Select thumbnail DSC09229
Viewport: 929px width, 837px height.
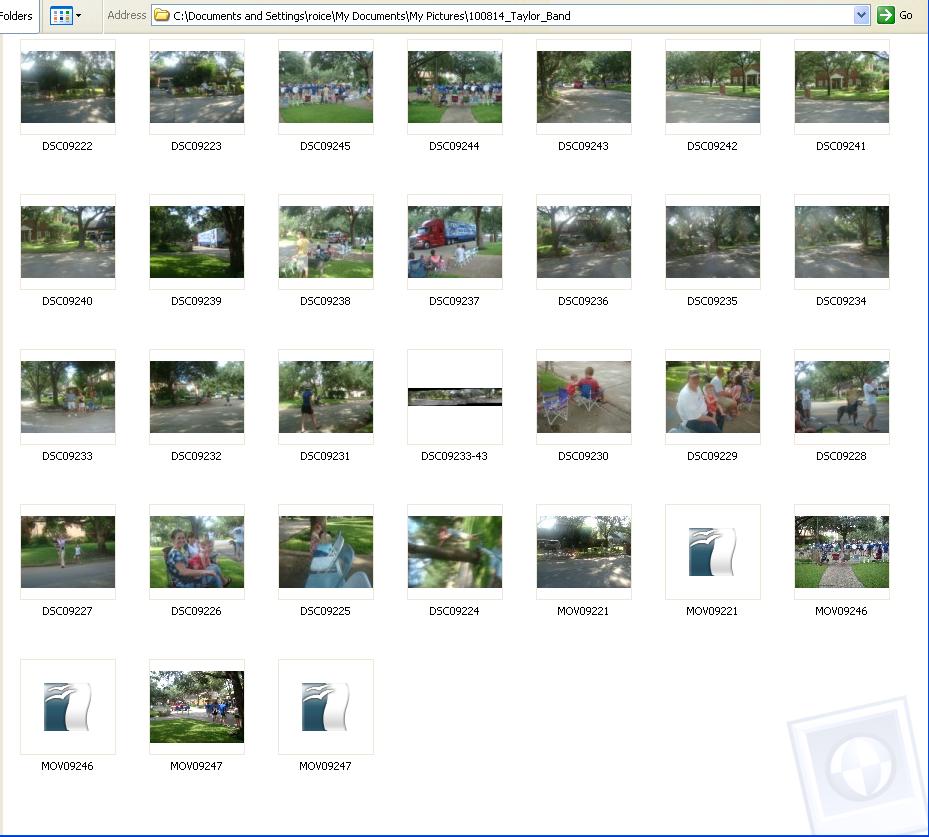713,397
